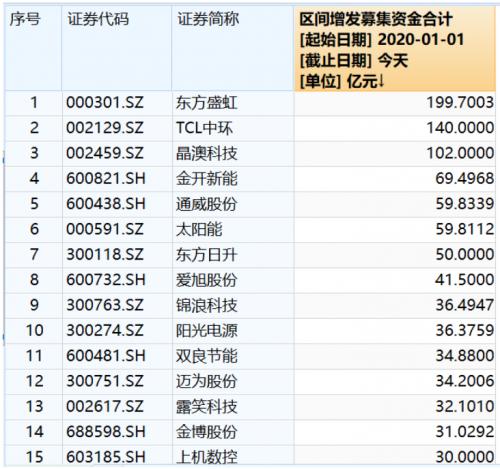Click the 东方日升 name cell
Image resolution: width=500 pixels, height=469 pixels.
207,255
